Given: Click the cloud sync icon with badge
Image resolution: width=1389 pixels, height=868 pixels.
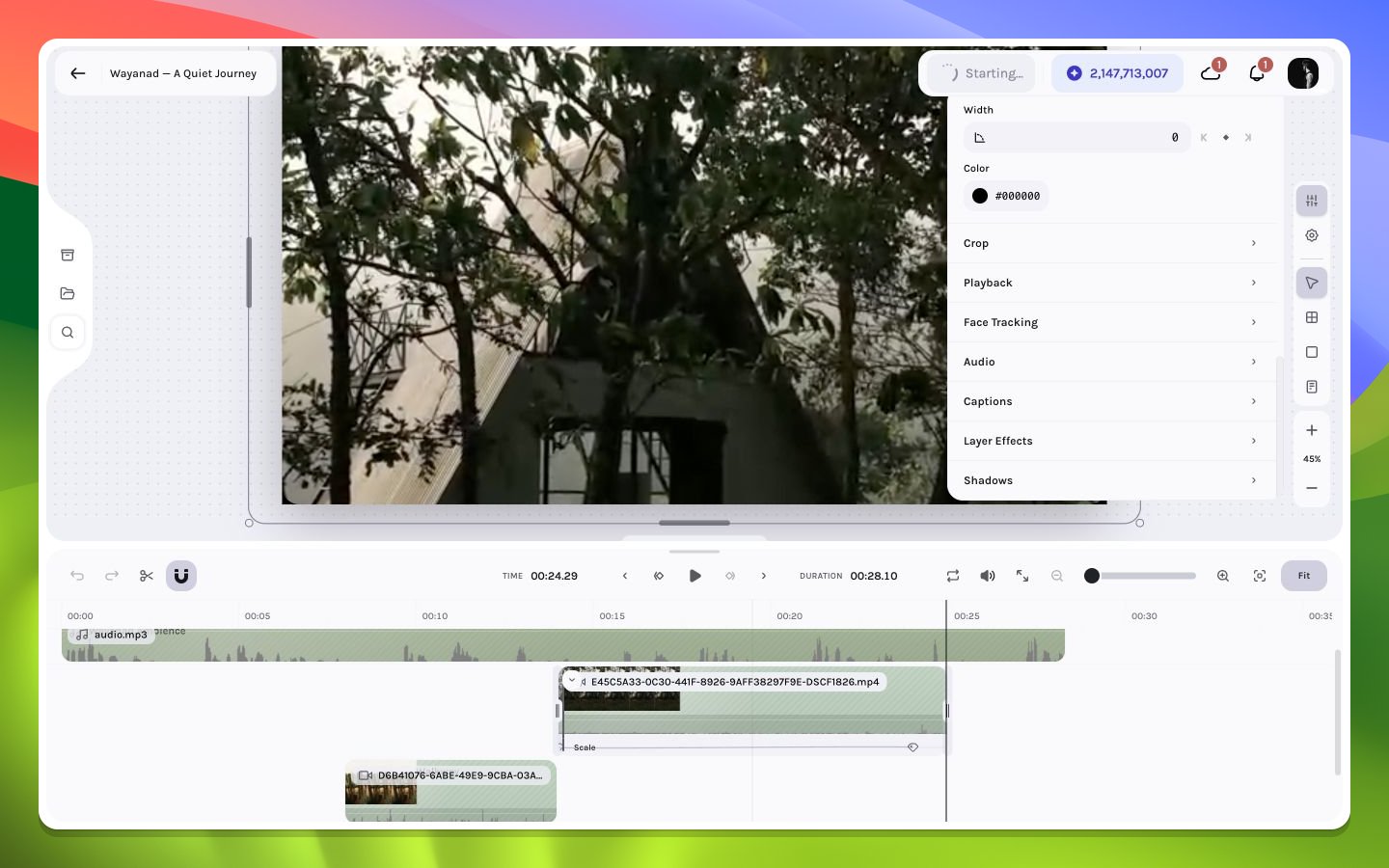Looking at the screenshot, I should pyautogui.click(x=1212, y=73).
